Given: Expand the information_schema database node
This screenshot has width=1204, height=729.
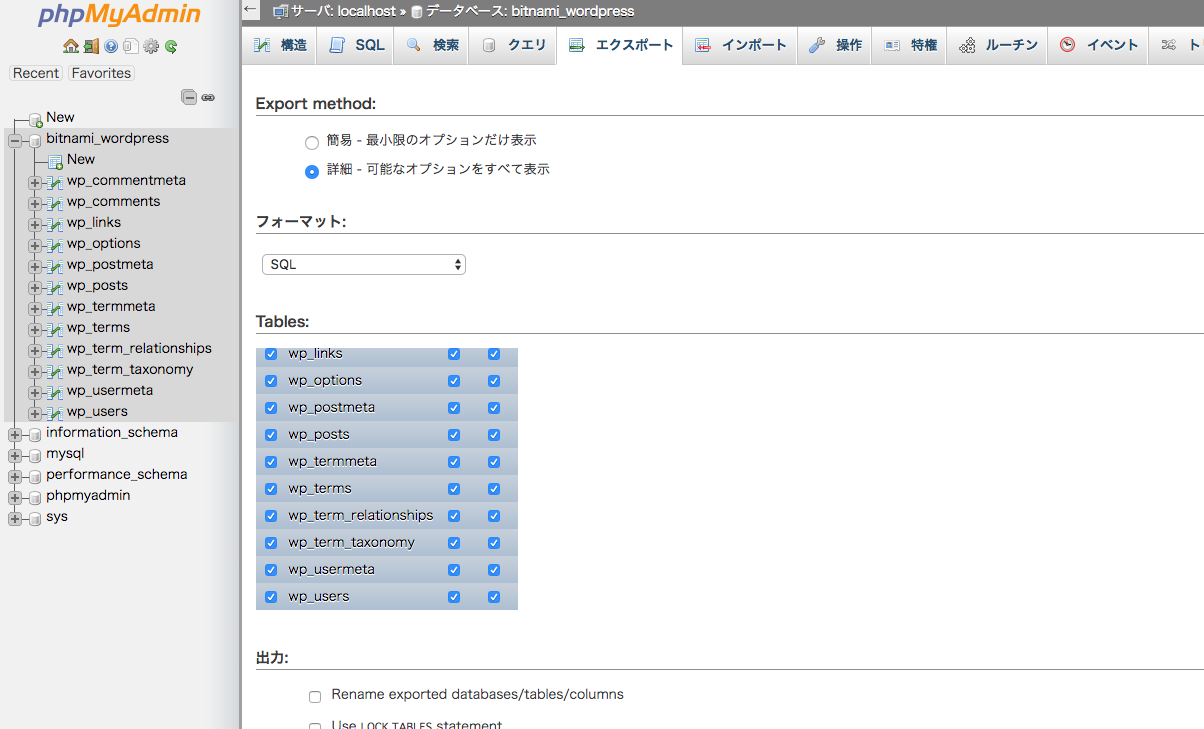Looking at the screenshot, I should (14, 434).
